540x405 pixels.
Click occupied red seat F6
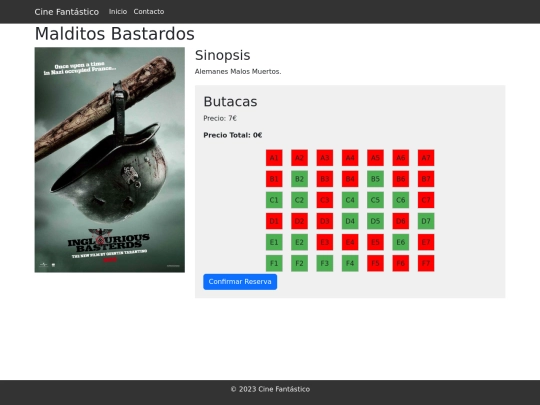[401, 263]
